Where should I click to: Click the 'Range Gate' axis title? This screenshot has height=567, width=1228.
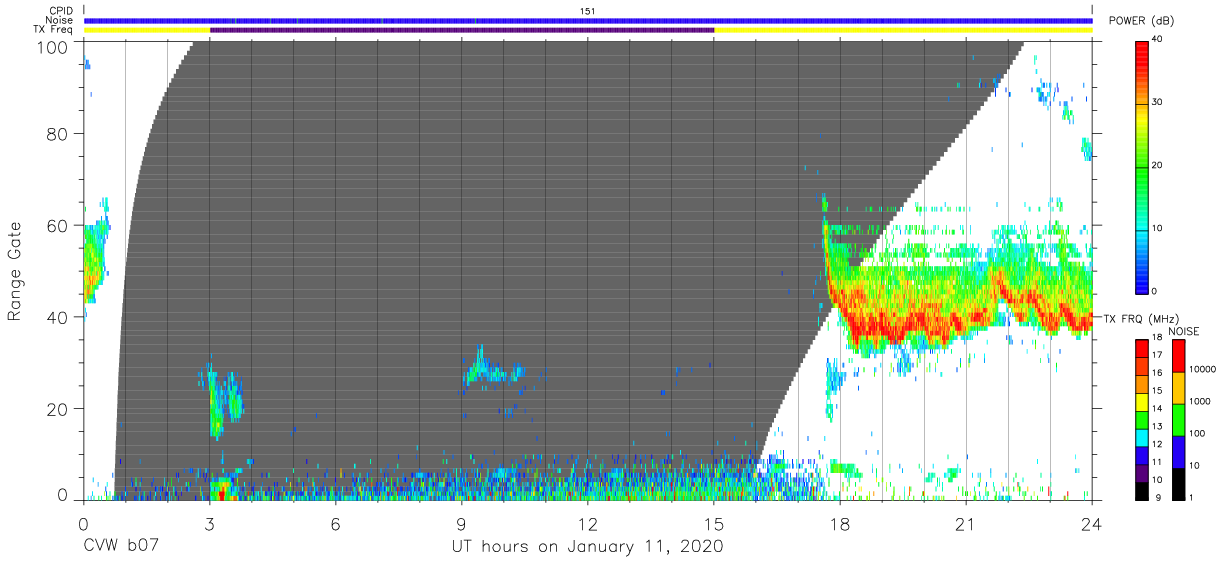coord(15,271)
